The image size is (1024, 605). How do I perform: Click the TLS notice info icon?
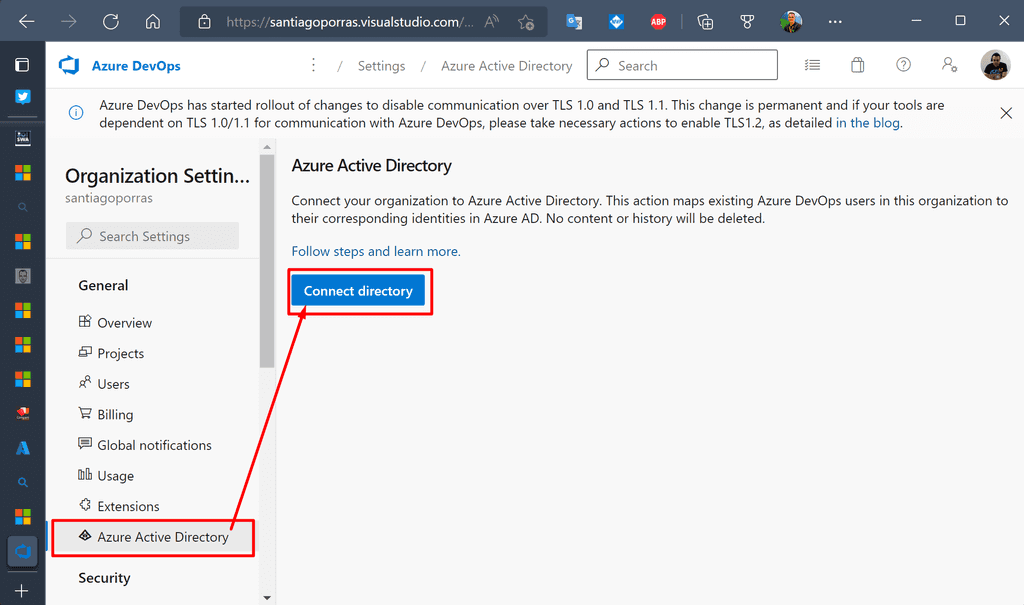(x=76, y=113)
